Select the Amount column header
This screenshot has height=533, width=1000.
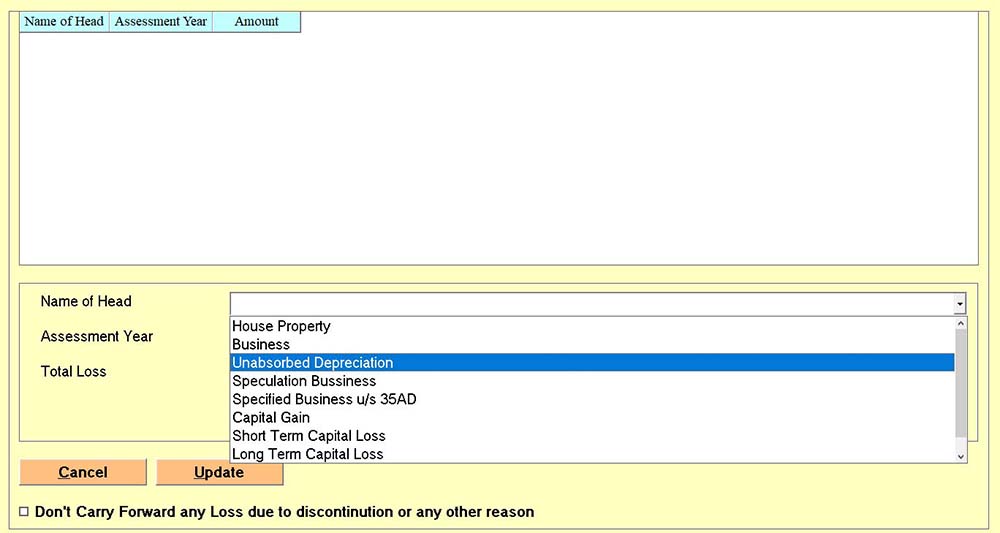pos(256,21)
